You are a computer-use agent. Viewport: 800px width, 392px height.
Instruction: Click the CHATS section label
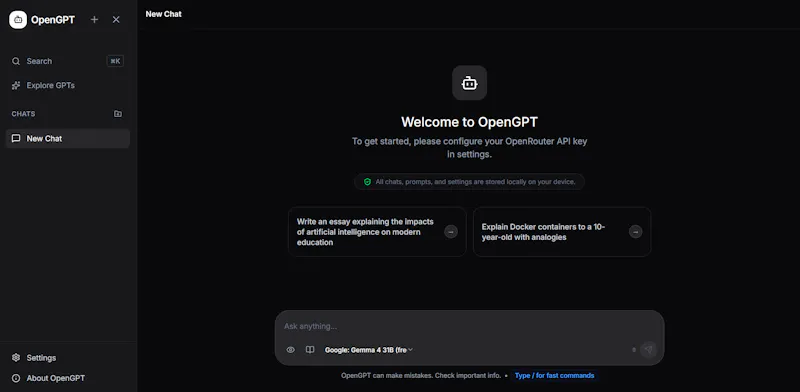point(23,114)
